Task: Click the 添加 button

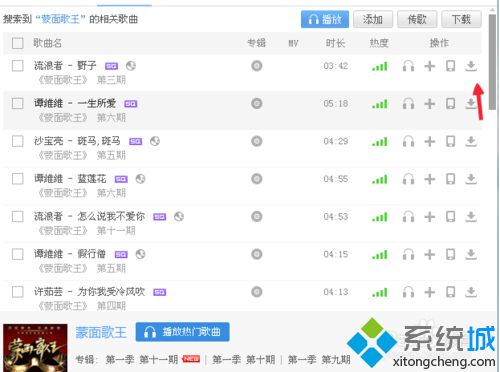Action: [373, 19]
